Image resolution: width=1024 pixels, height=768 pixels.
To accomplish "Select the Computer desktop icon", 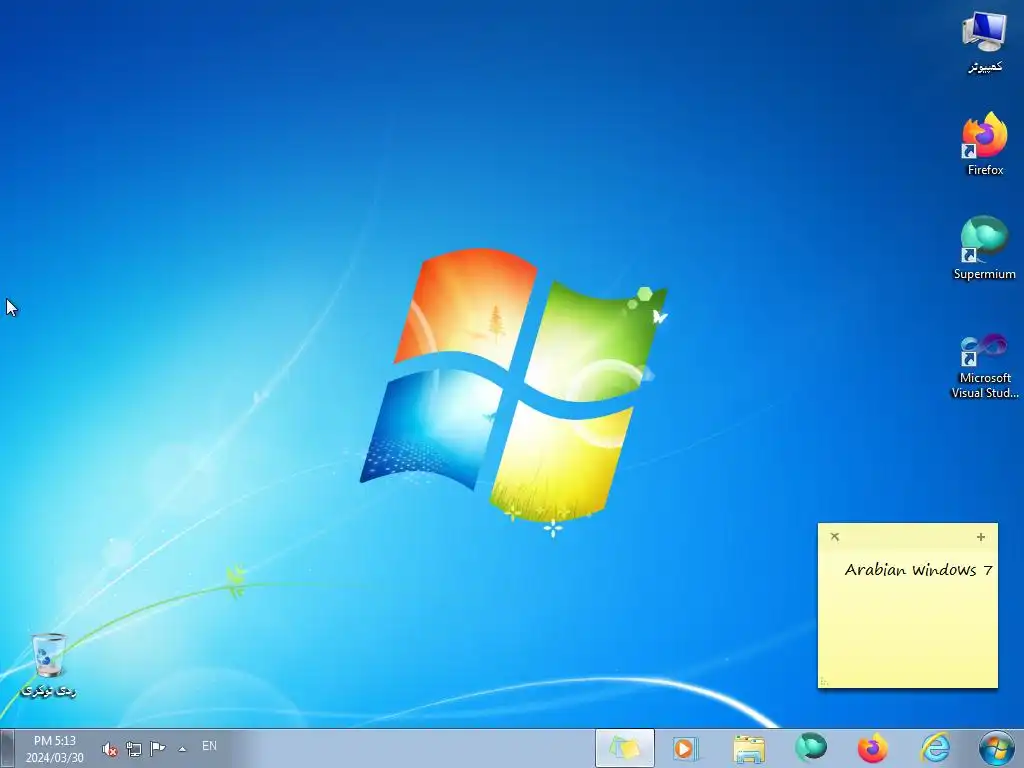I will (984, 40).
